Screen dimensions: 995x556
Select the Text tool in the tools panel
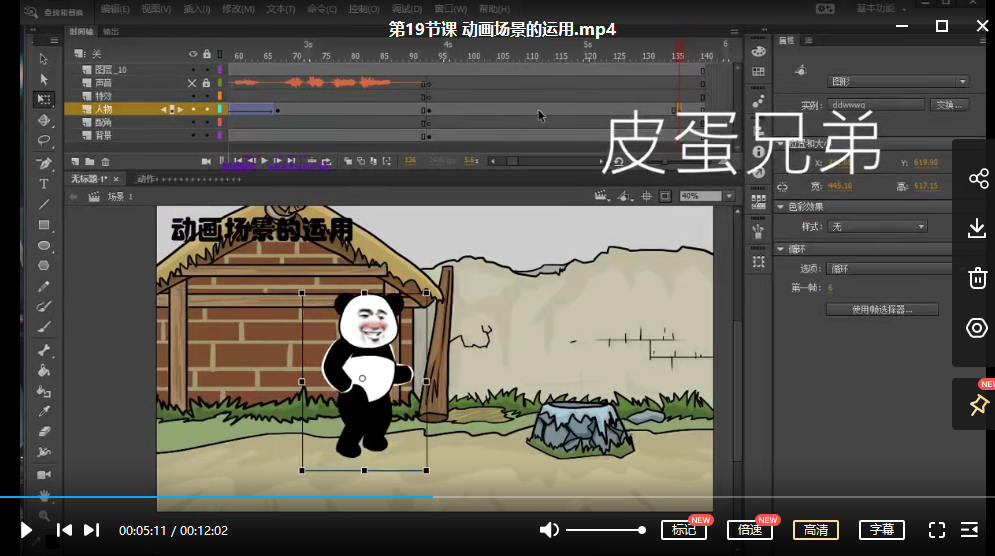[44, 184]
